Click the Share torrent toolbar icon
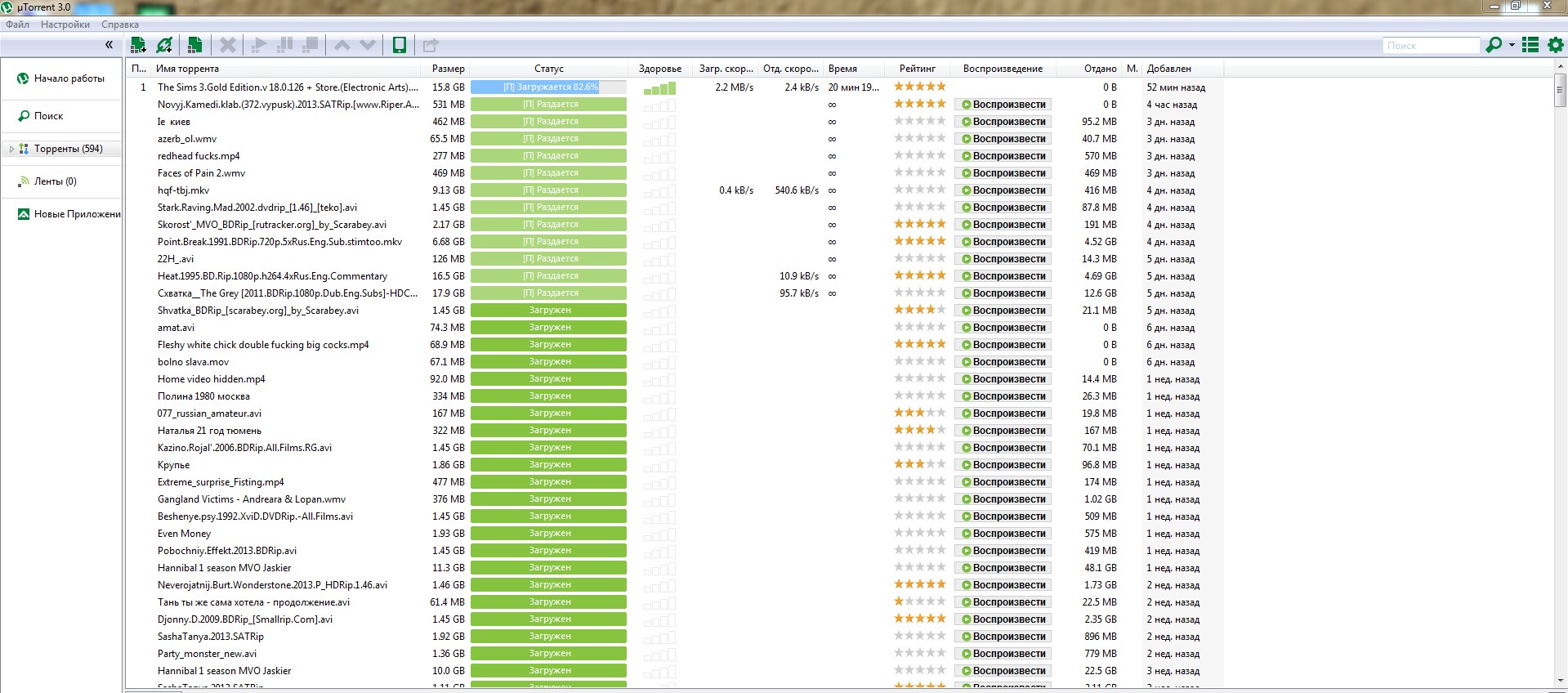The image size is (1568, 693). tap(431, 45)
